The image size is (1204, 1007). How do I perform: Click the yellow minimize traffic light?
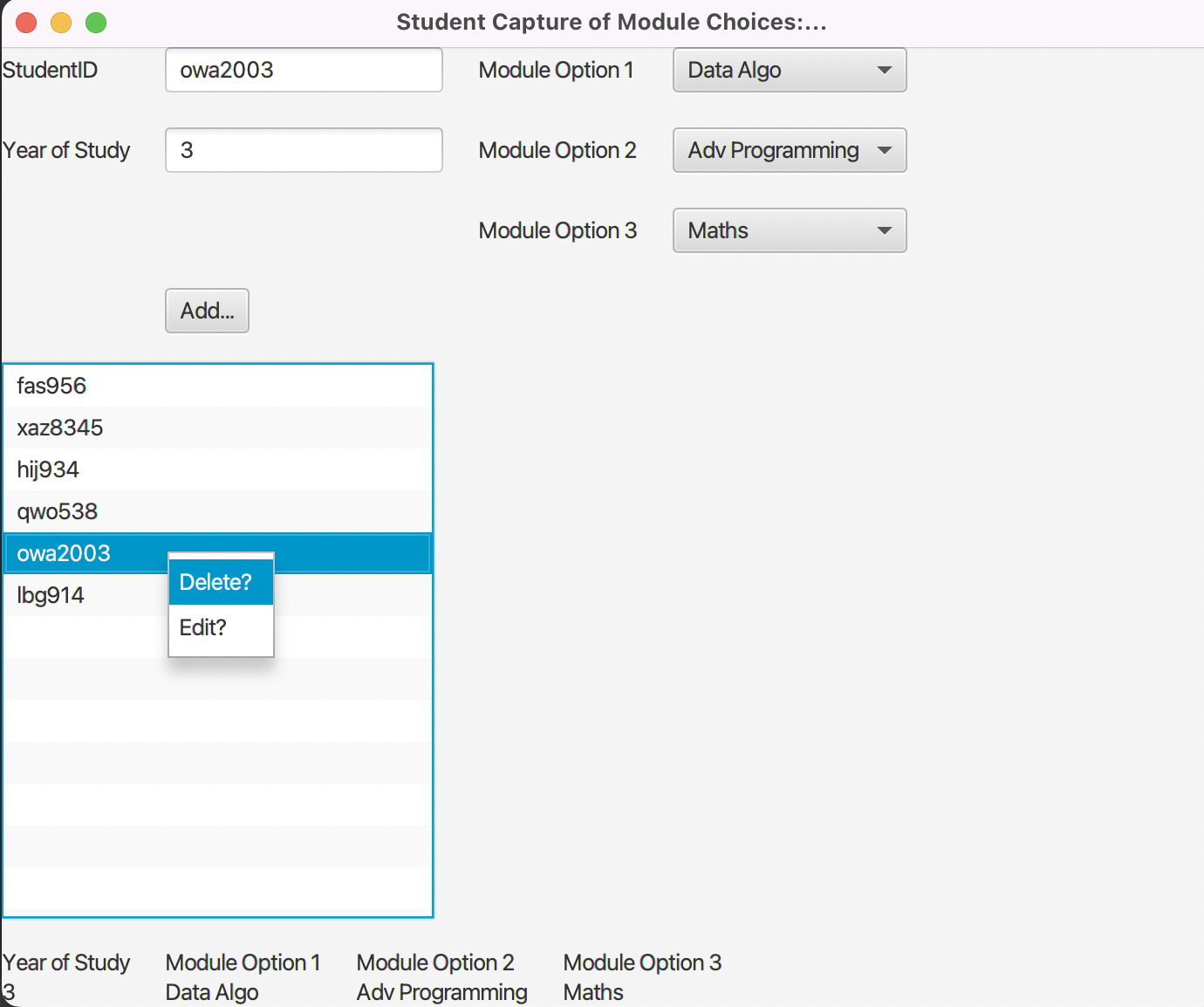coord(60,23)
